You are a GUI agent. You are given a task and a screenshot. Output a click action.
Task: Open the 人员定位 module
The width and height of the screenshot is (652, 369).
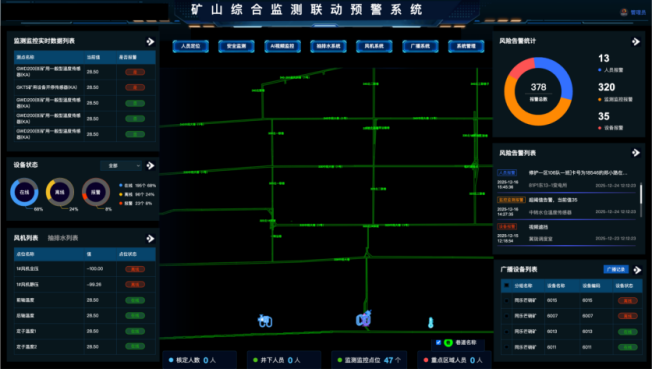(190, 46)
